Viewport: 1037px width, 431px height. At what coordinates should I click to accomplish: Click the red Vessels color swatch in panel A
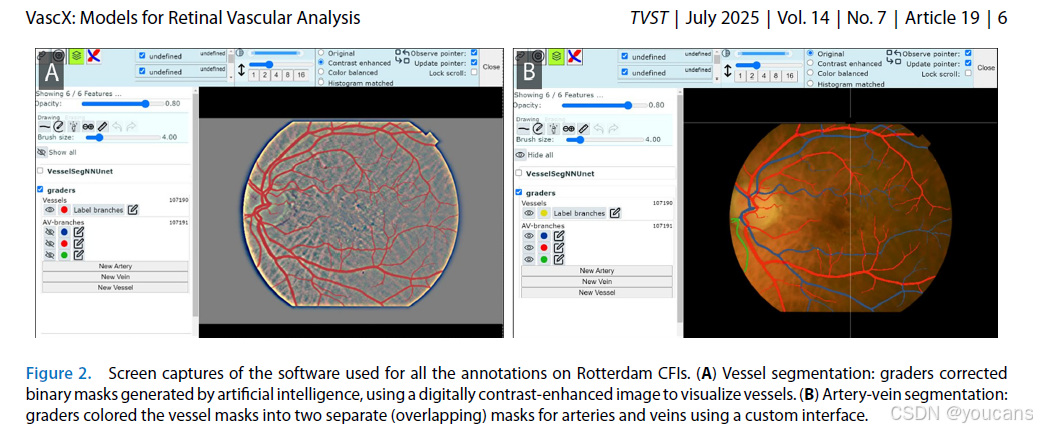point(64,210)
